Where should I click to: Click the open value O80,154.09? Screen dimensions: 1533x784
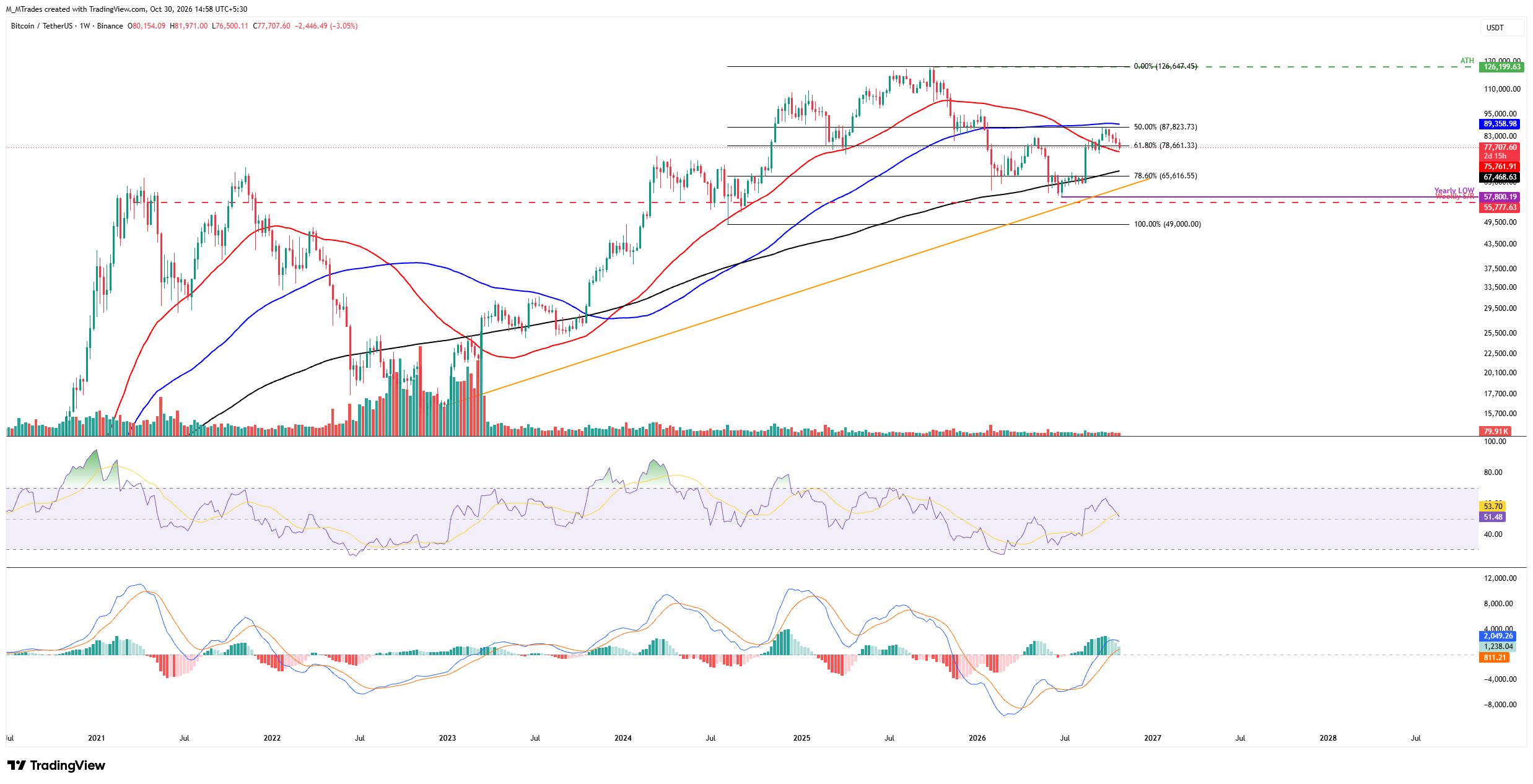pos(147,26)
